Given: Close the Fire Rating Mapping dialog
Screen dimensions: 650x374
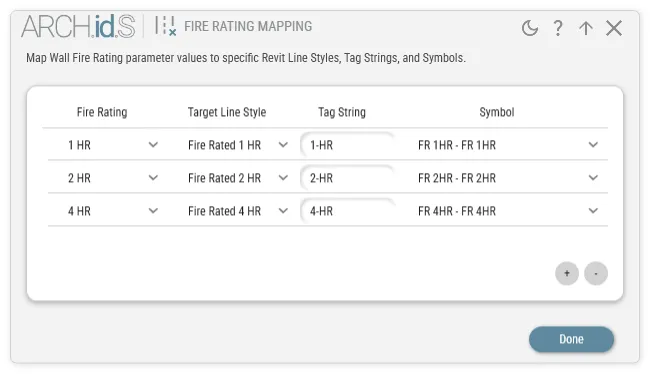Looking at the screenshot, I should [614, 28].
